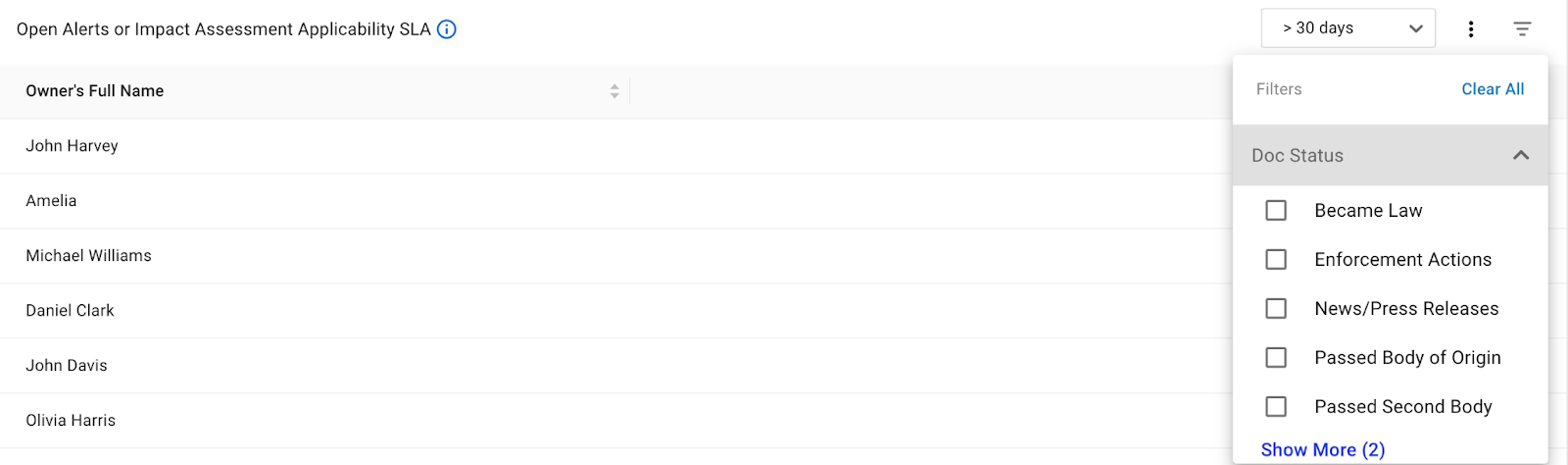Click the Daniel Clark row

tap(70, 311)
